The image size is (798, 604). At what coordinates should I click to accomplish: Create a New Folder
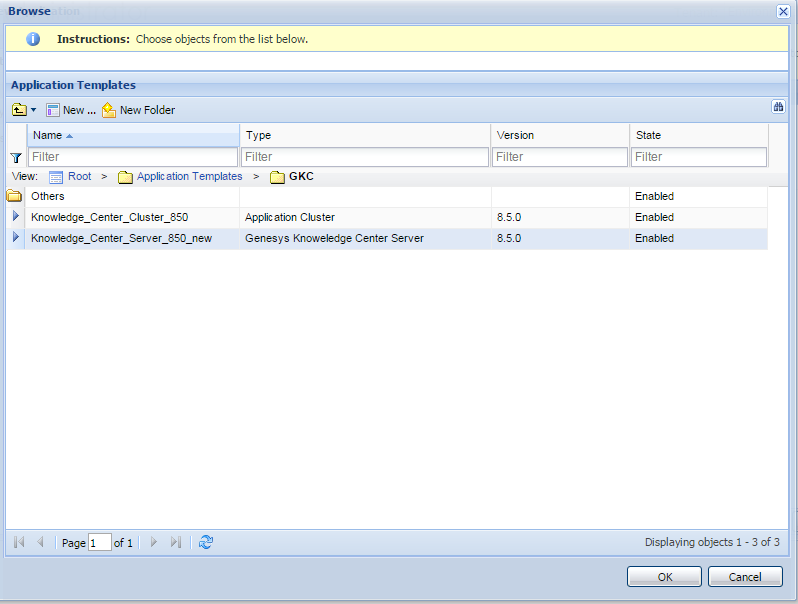(138, 110)
